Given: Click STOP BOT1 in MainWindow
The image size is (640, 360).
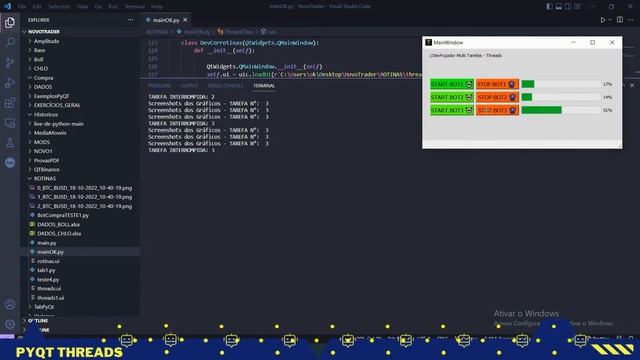Looking at the screenshot, I should pyautogui.click(x=497, y=84).
